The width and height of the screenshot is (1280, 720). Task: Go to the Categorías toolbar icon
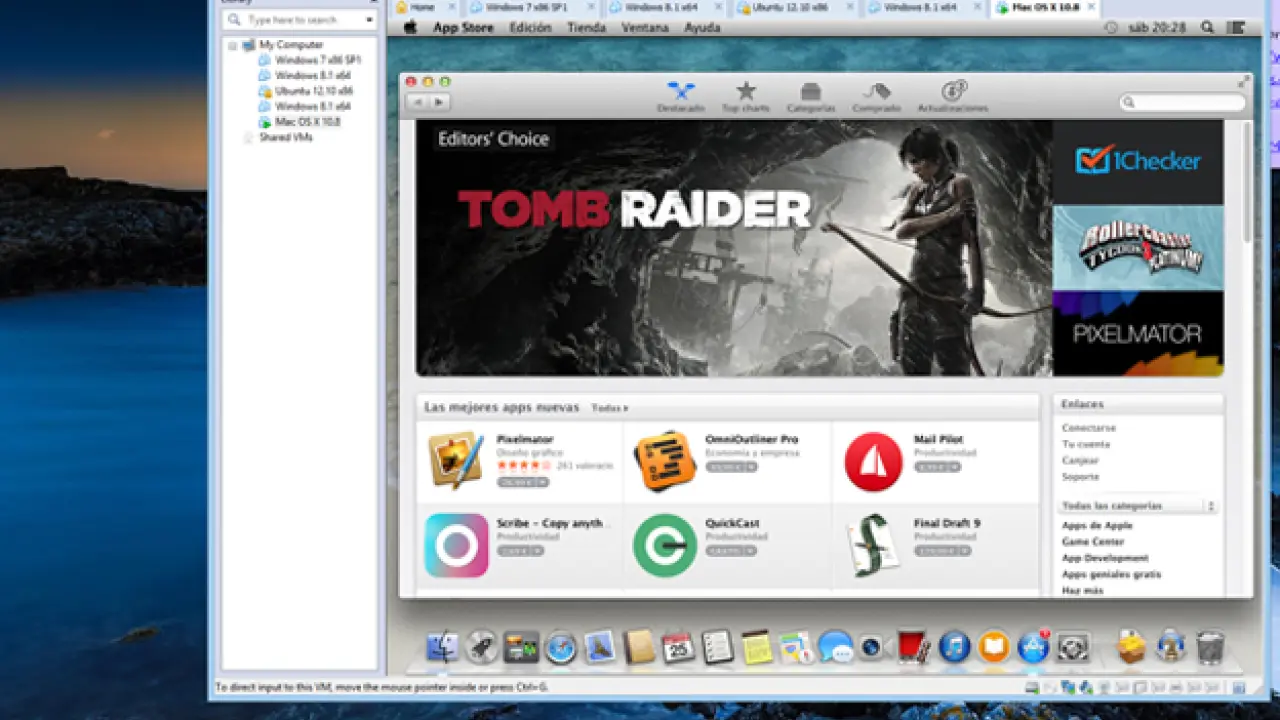810,96
